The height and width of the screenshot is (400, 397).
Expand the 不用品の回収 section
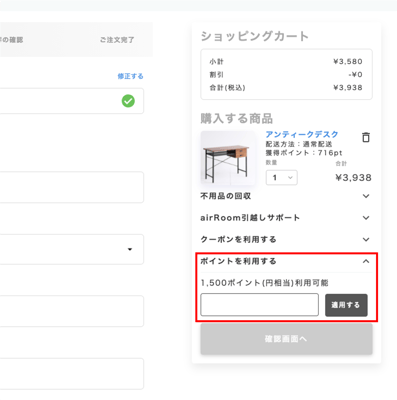pyautogui.click(x=286, y=196)
